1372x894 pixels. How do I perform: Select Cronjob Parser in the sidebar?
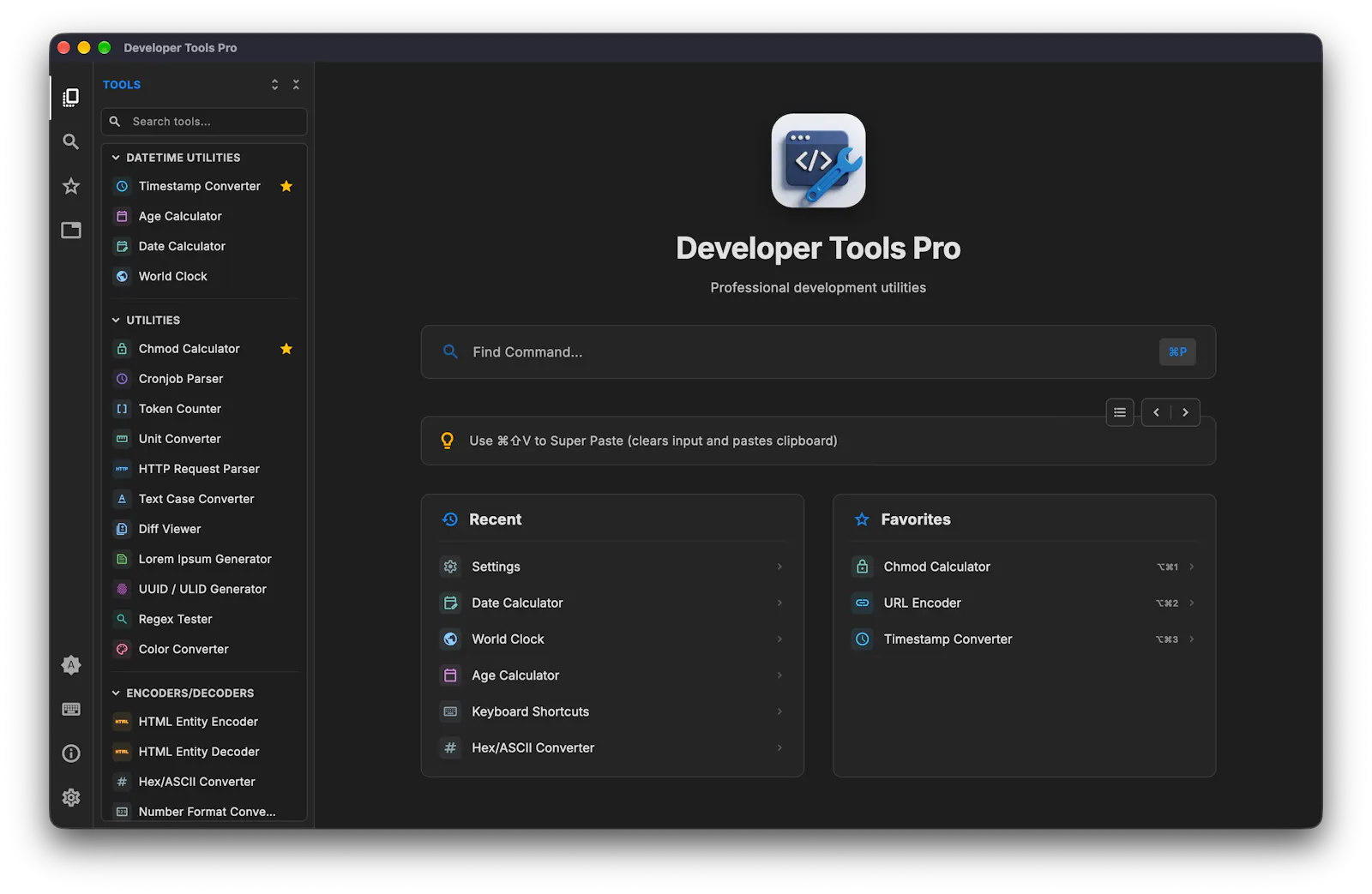coord(203,379)
